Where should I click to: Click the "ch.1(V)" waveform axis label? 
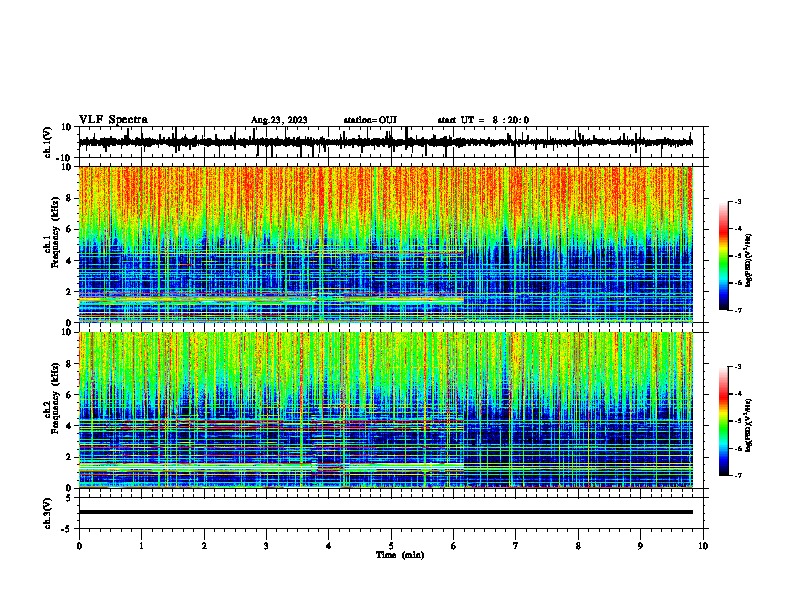[48, 142]
